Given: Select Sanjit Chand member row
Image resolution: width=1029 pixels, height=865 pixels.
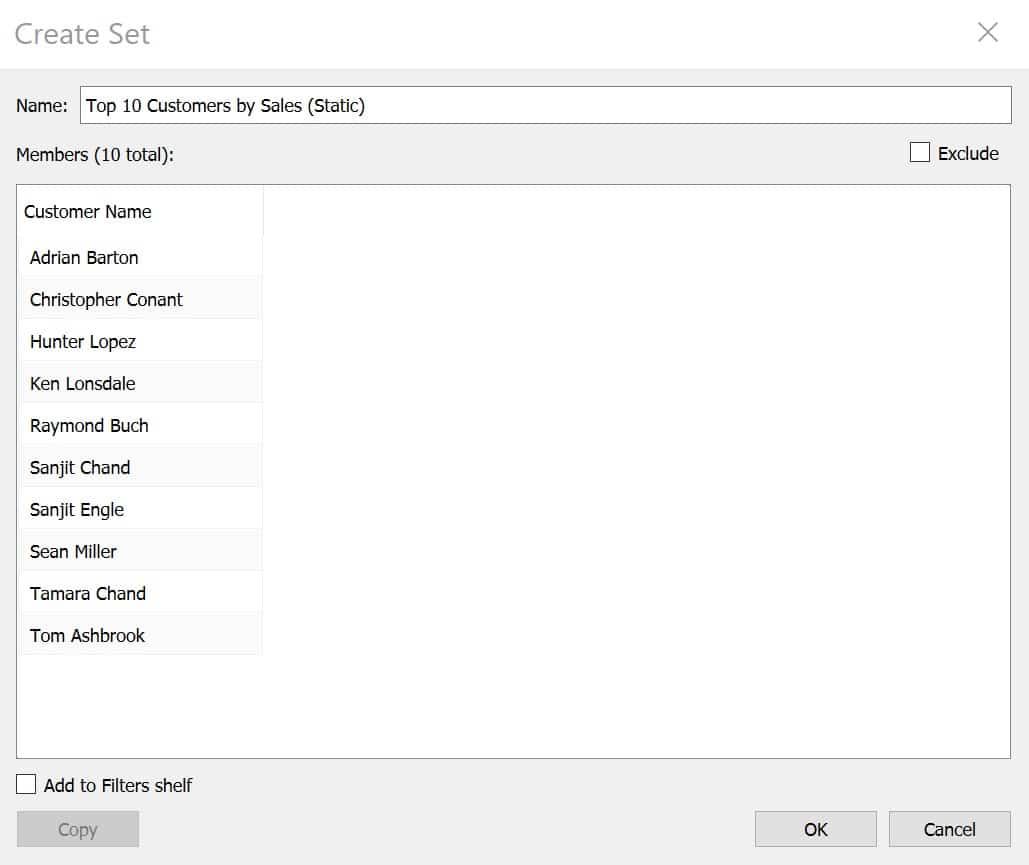Looking at the screenshot, I should coord(140,467).
